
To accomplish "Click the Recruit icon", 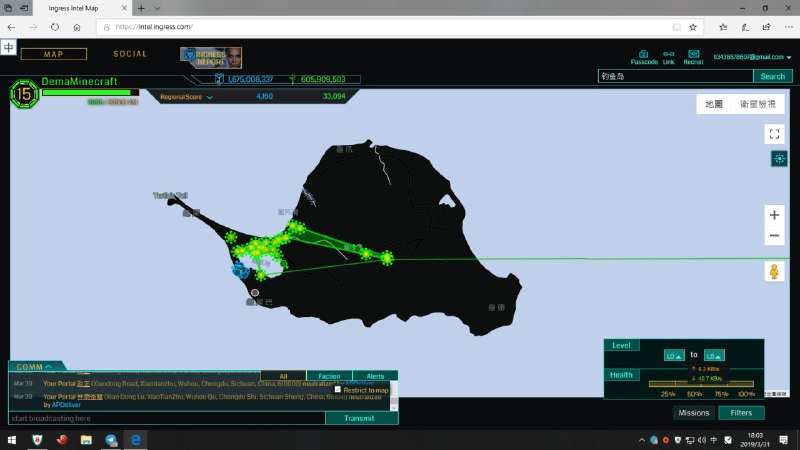I will (x=693, y=57).
